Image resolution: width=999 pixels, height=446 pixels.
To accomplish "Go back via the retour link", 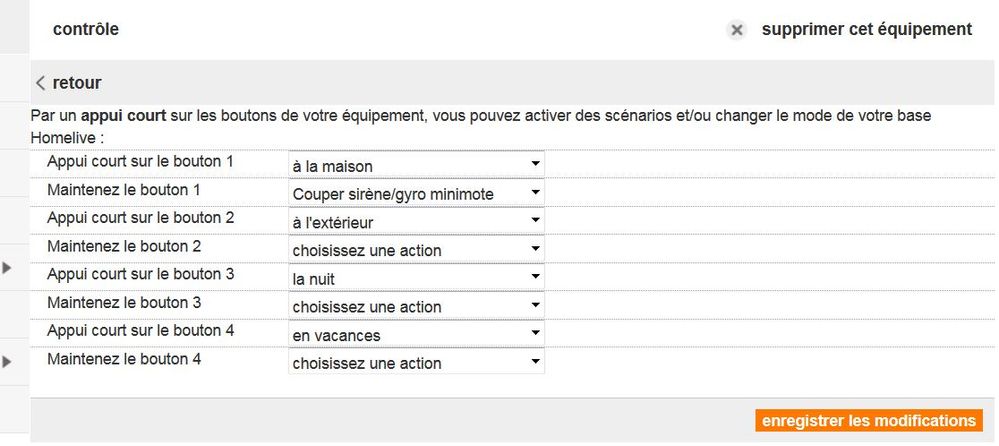I will click(x=76, y=83).
